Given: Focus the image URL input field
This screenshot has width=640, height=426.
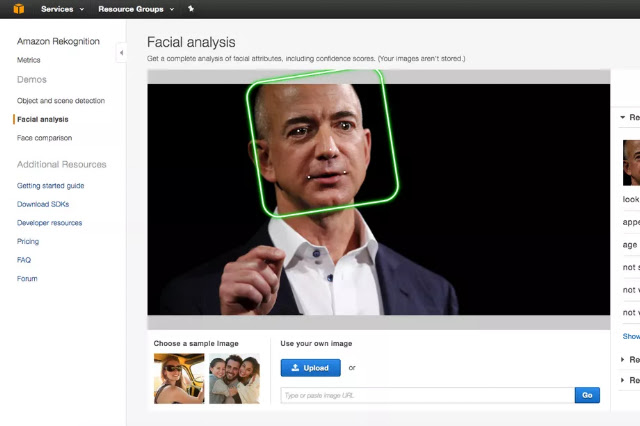Looking at the screenshot, I should (x=427, y=395).
